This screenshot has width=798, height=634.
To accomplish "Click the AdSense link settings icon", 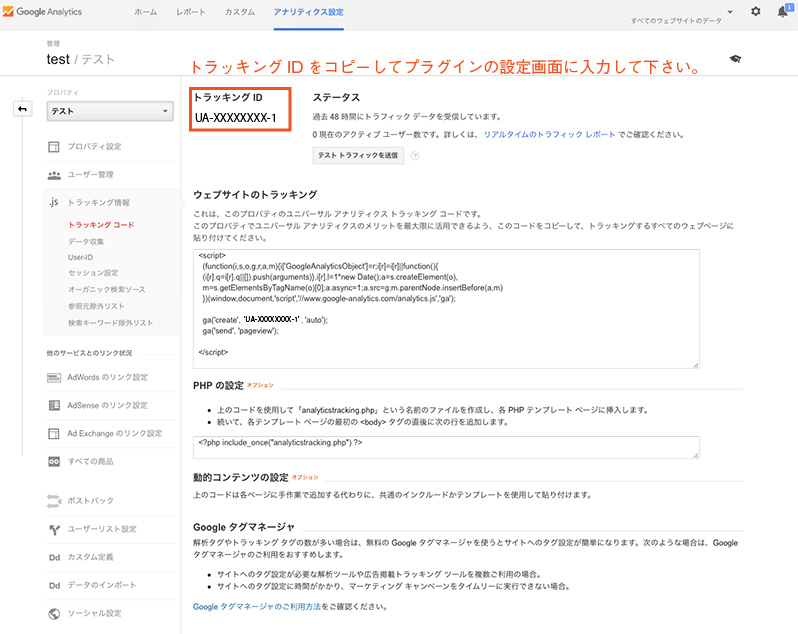I will click(54, 406).
